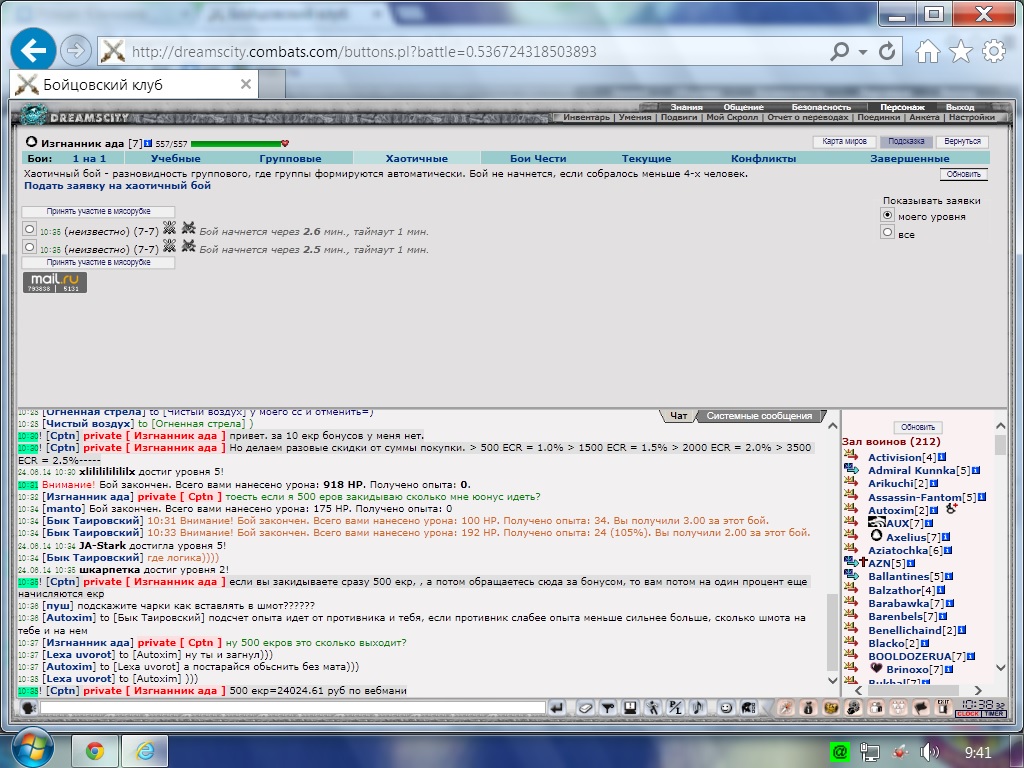Open the '1 на 1' battles tab
This screenshot has height=768, width=1024.
[x=89, y=158]
